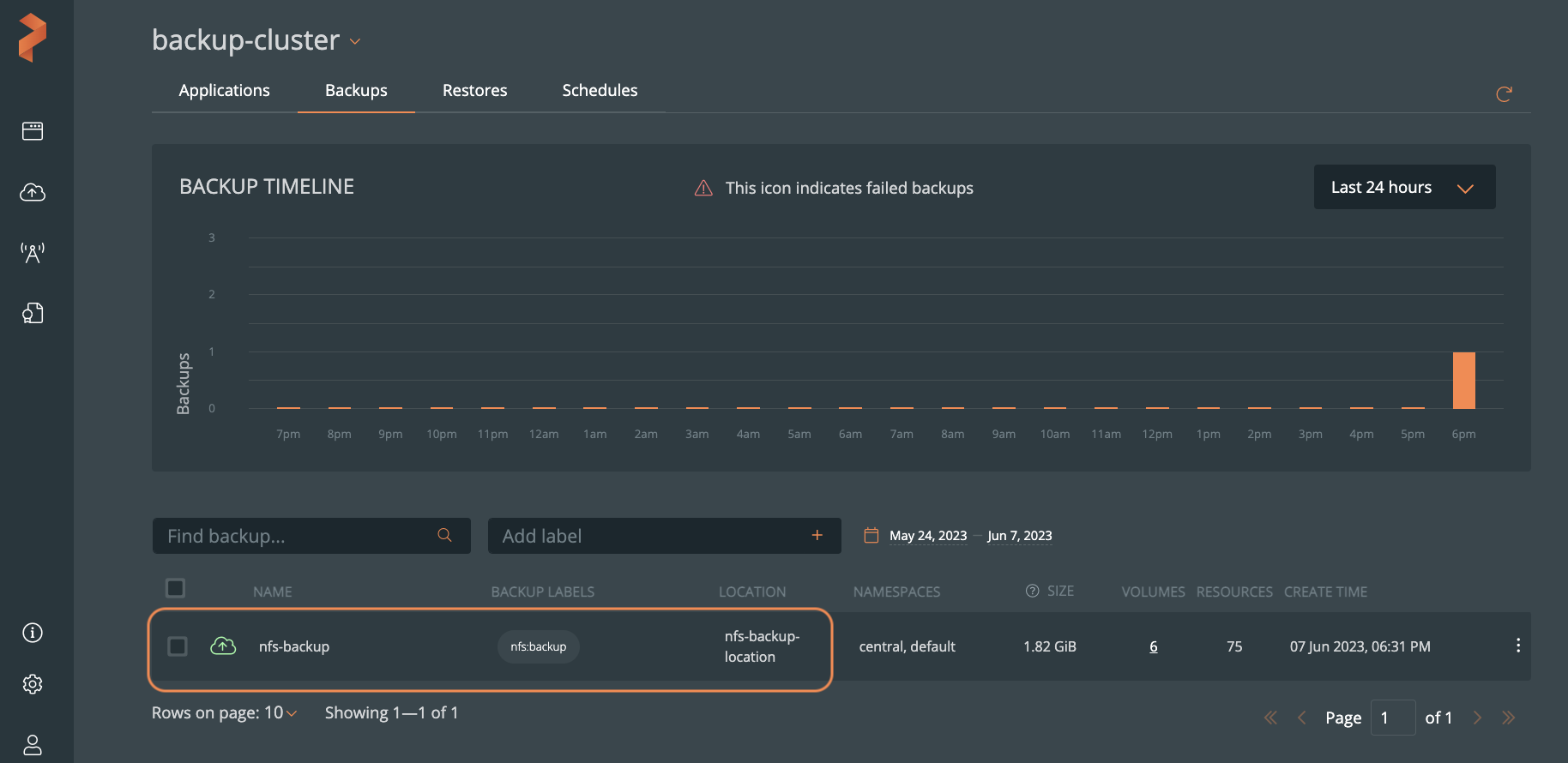Open the info icon in sidebar

click(33, 633)
